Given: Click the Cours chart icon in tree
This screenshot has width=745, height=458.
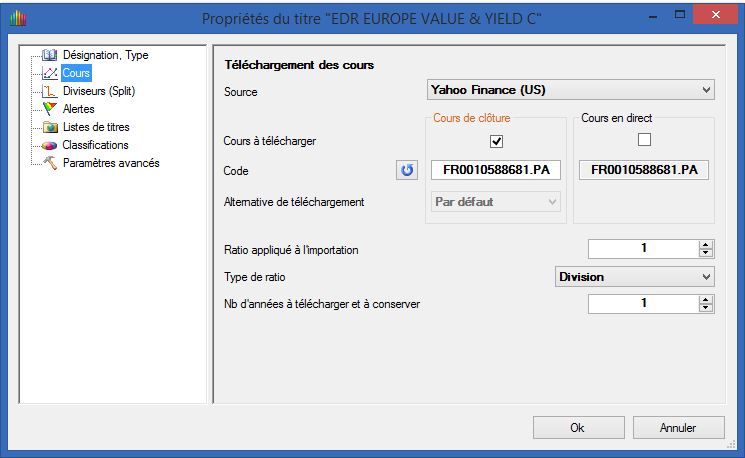Looking at the screenshot, I should 50,73.
